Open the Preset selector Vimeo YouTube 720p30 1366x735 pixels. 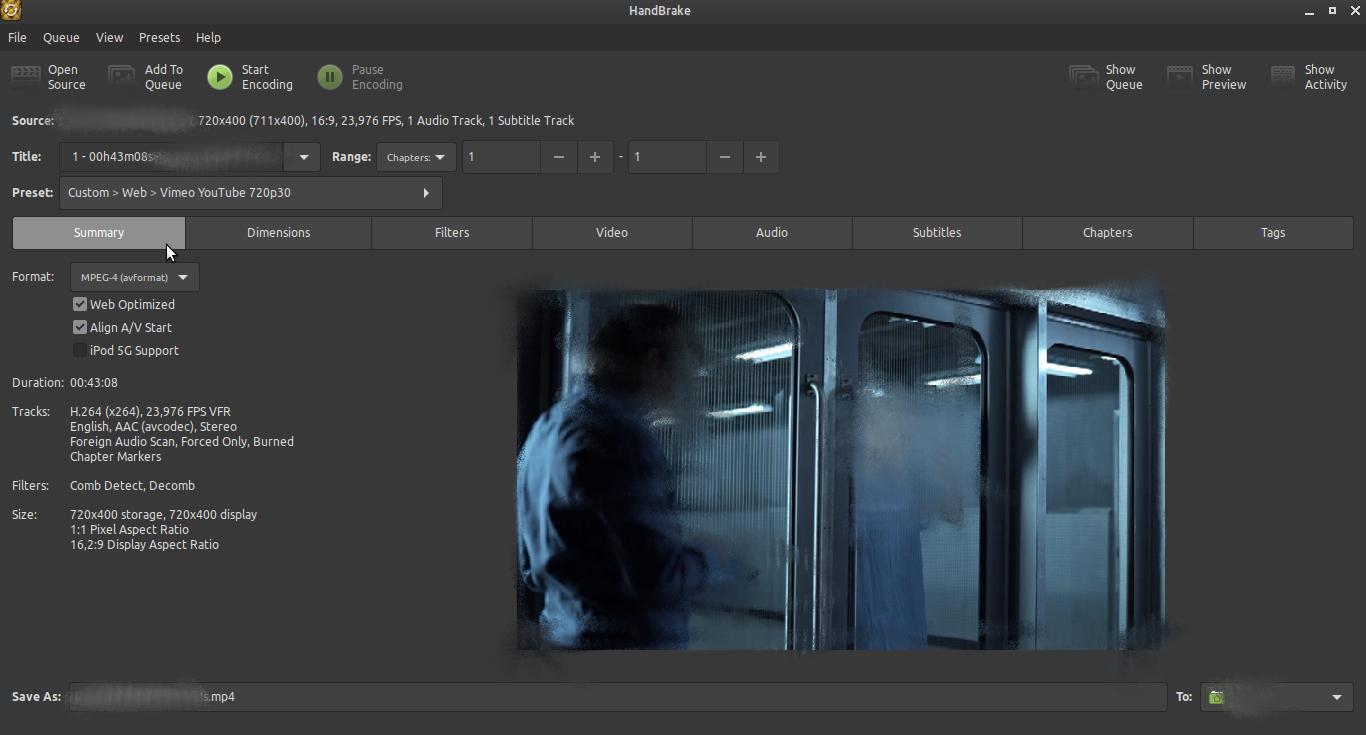(x=250, y=193)
